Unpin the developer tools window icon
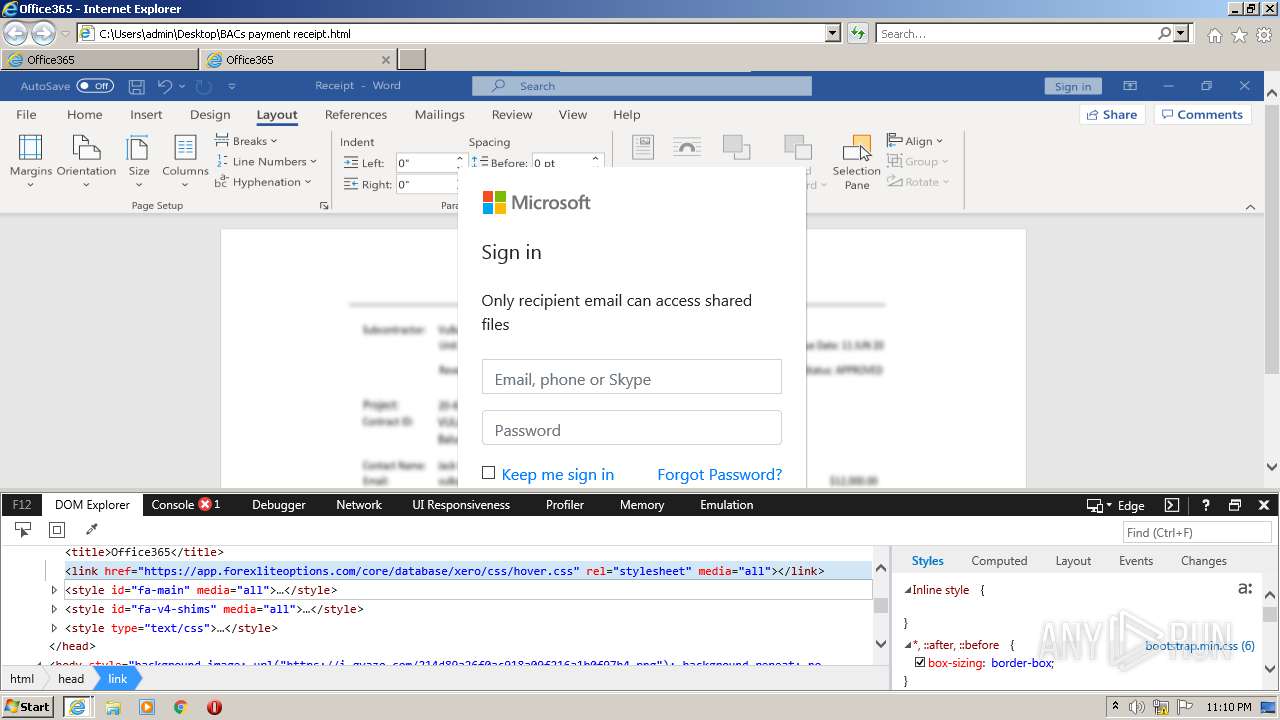Screen dimensions: 1280x720 pos(1235,505)
